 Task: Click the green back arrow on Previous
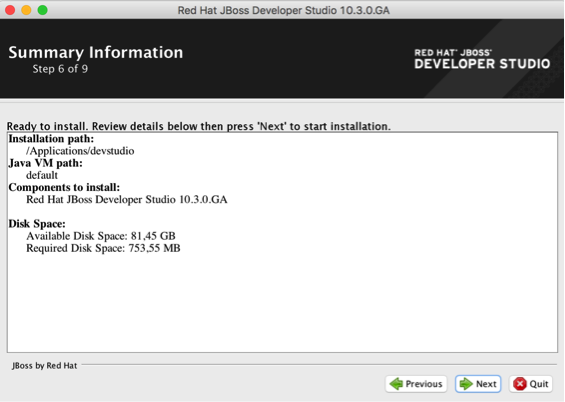click(x=396, y=384)
